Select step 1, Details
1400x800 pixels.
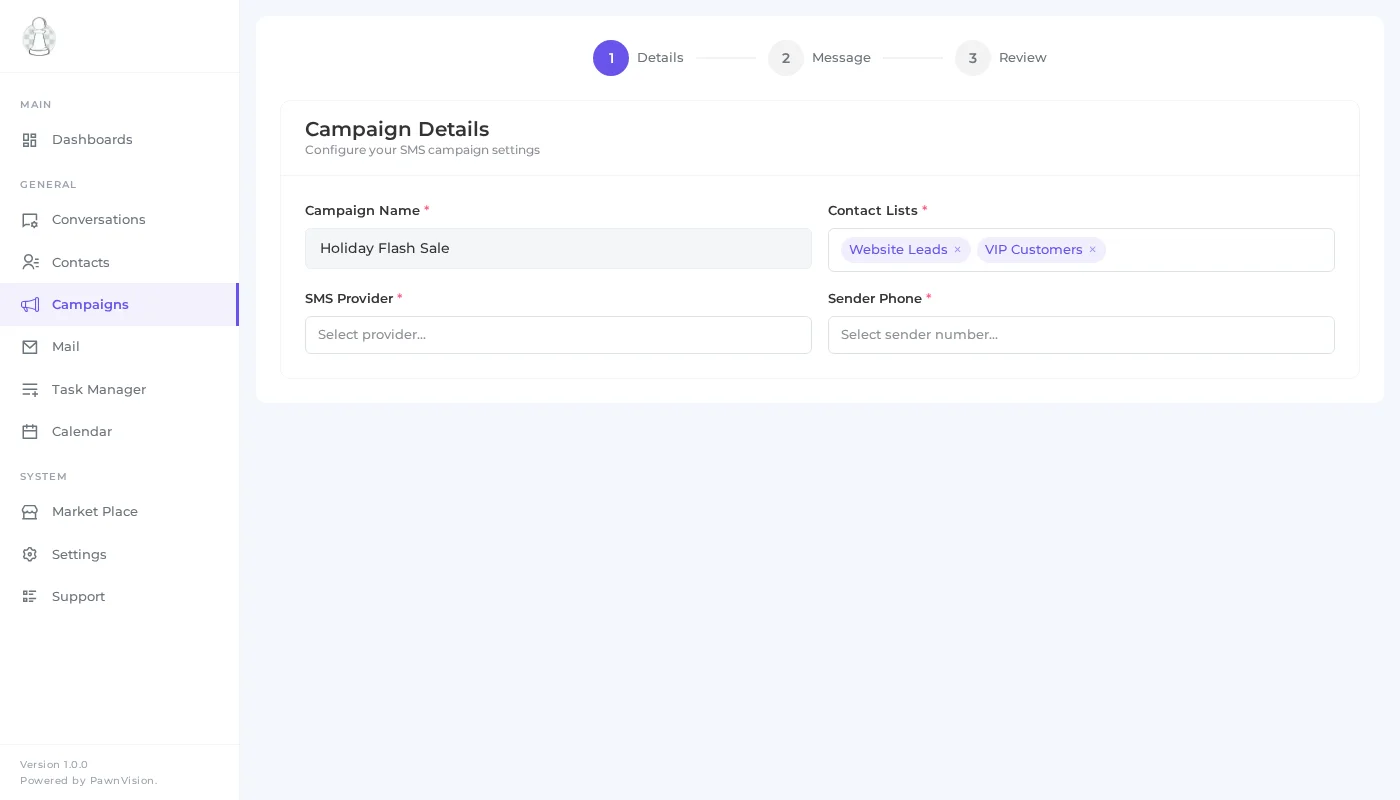tap(611, 58)
